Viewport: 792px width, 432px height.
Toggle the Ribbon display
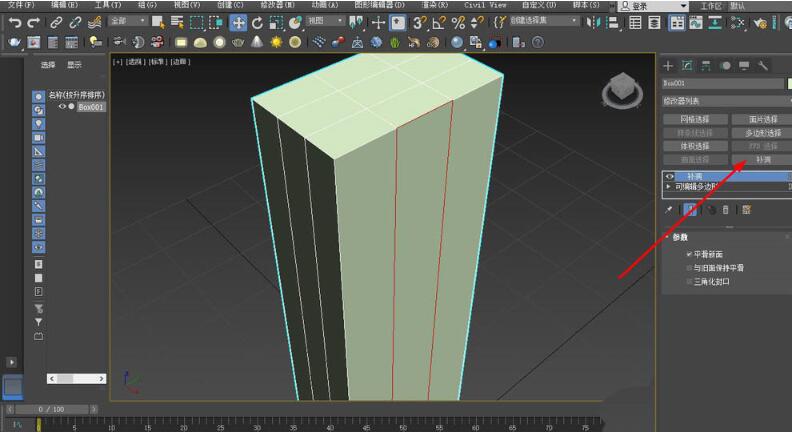[677, 23]
